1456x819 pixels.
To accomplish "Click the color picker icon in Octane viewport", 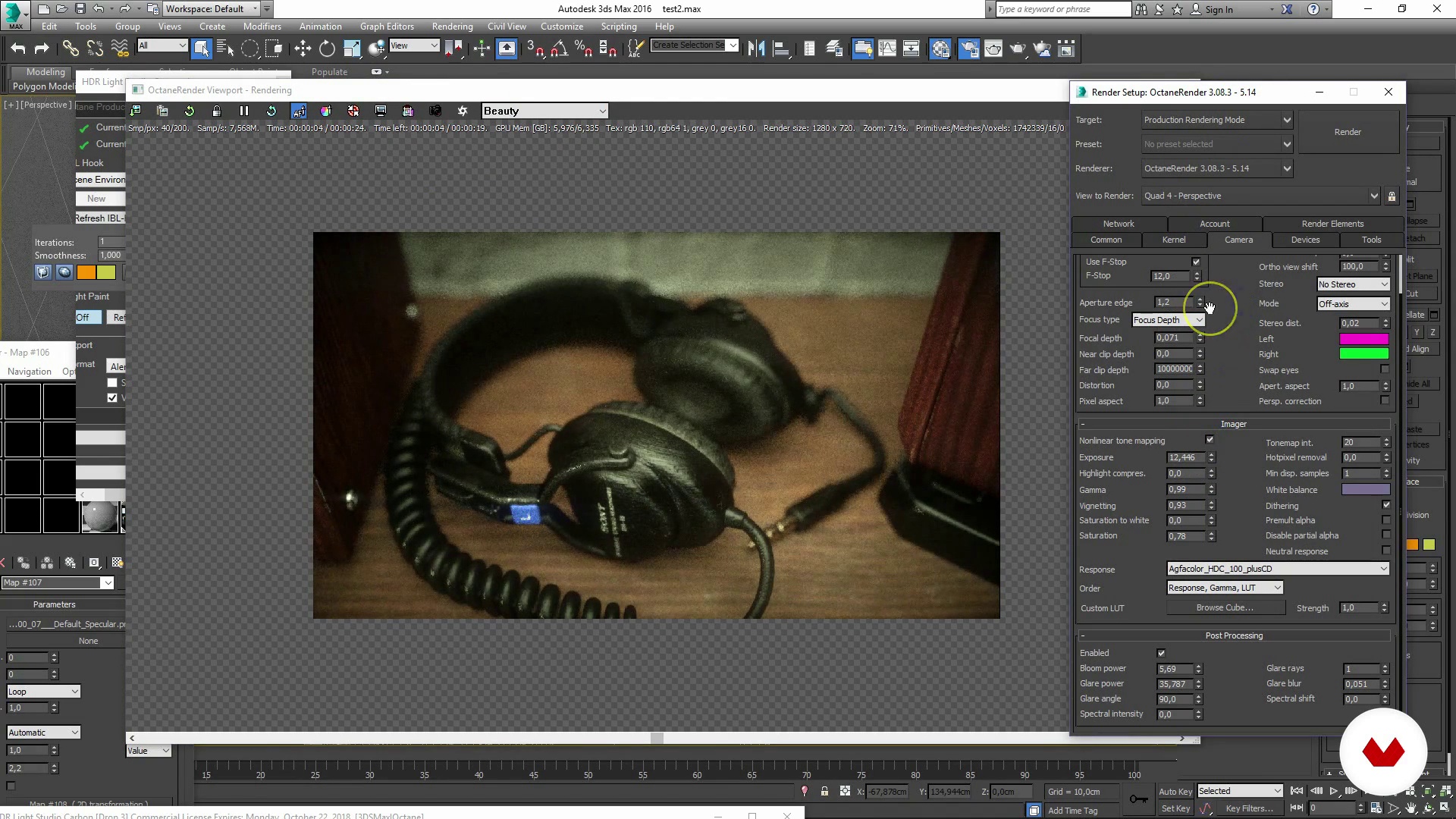I will coord(326,111).
